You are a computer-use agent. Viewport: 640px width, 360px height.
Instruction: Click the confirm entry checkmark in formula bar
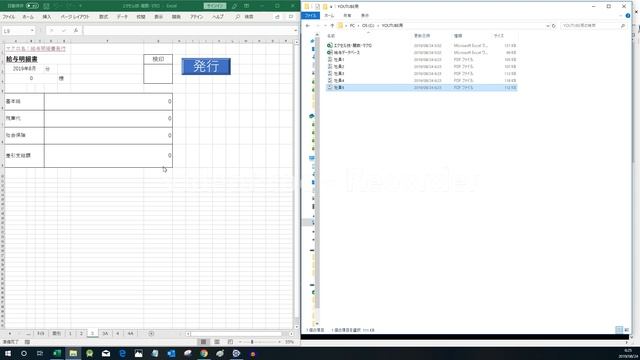64,31
